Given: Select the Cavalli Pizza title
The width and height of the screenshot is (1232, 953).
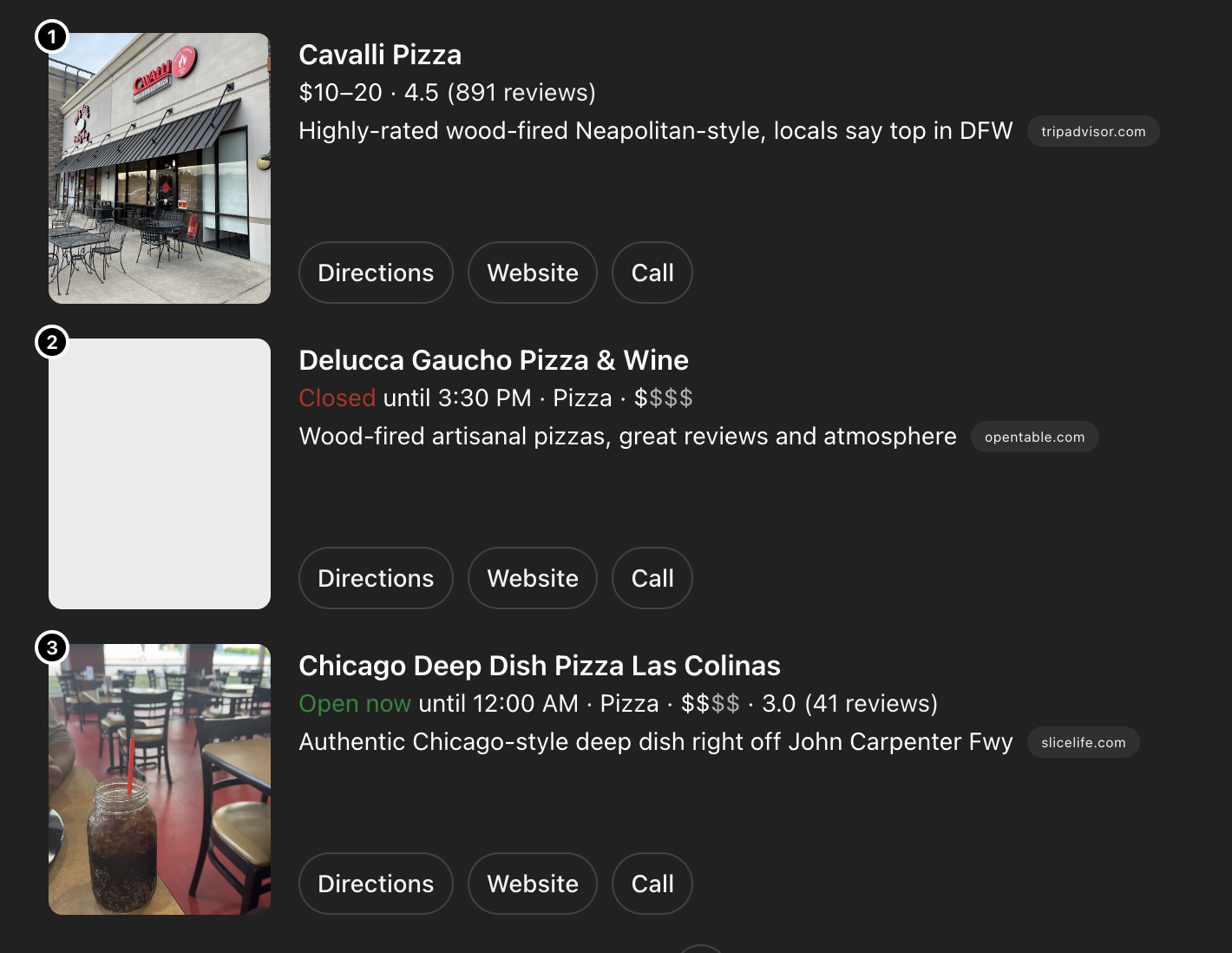Looking at the screenshot, I should pos(380,55).
